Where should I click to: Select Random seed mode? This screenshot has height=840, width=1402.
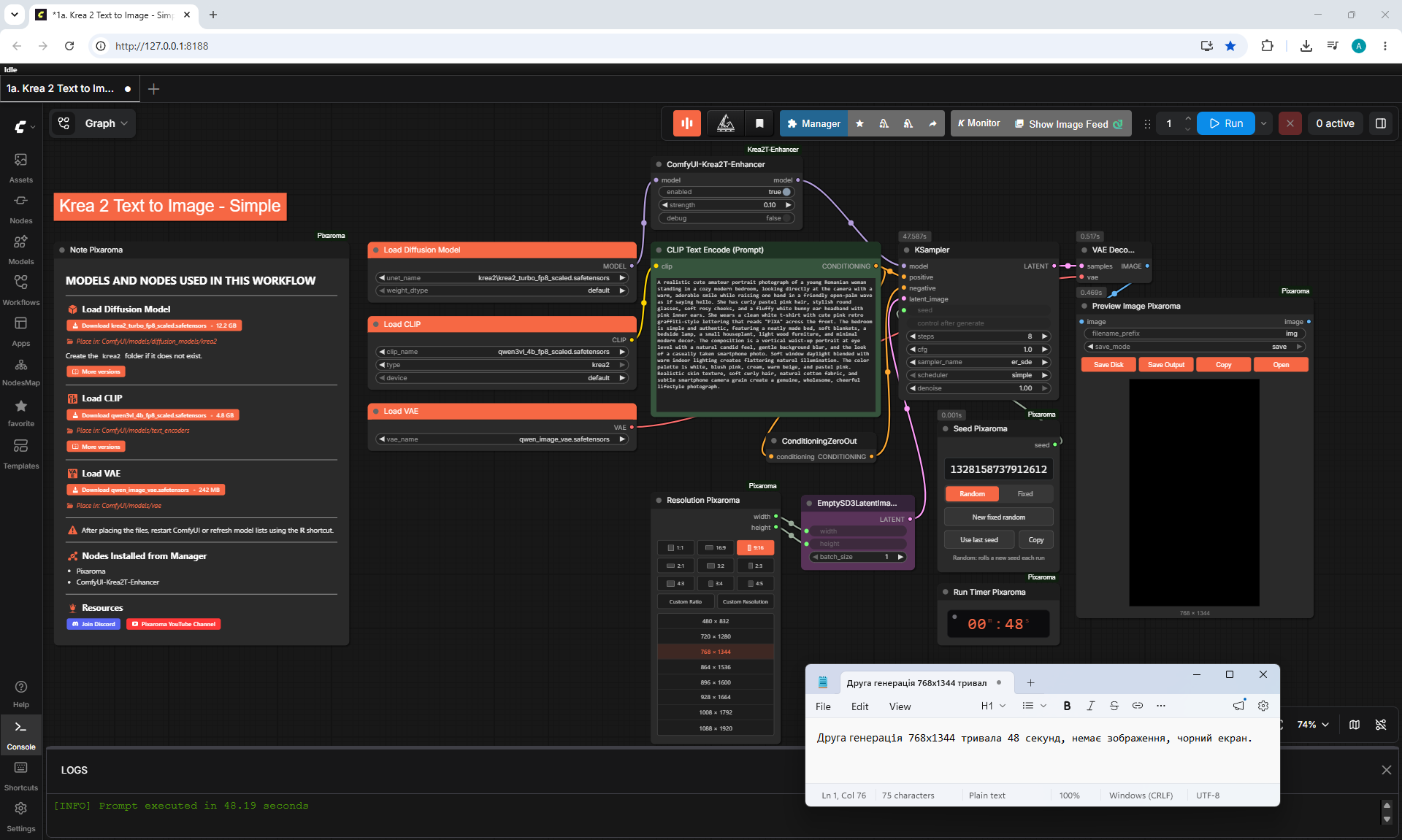click(x=972, y=494)
